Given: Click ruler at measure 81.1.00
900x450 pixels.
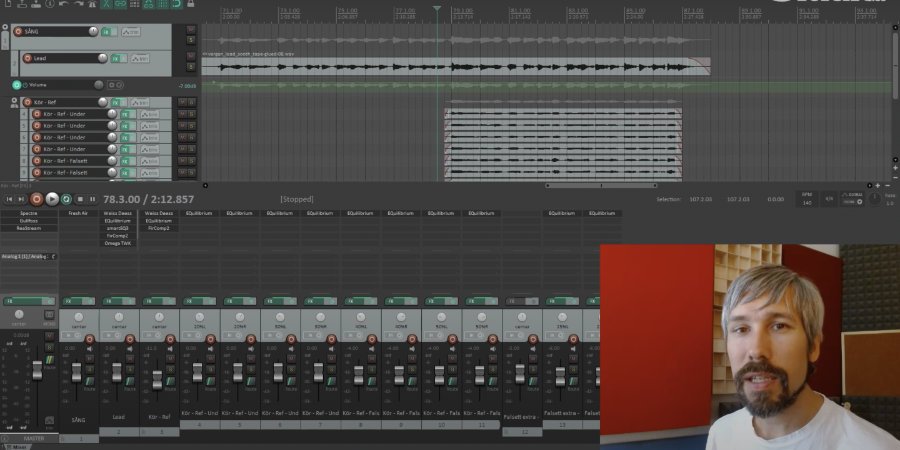Looking at the screenshot, I should 521,10.
